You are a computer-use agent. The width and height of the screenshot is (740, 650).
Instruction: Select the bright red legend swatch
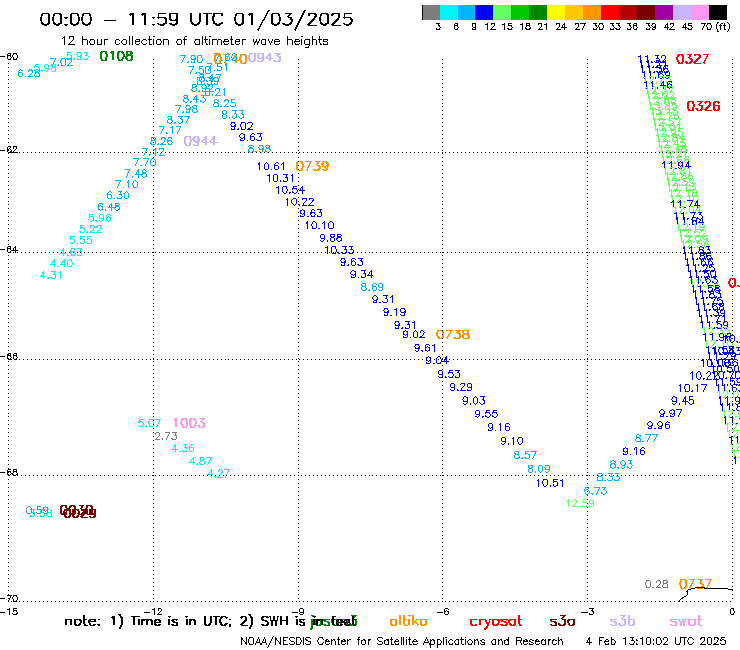point(610,12)
